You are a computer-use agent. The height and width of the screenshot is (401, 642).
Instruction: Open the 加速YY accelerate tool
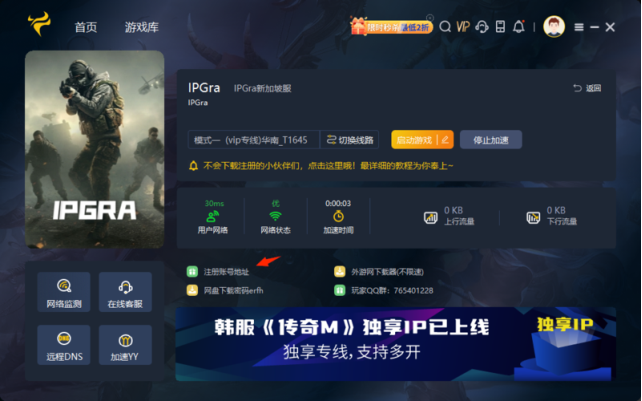[x=125, y=345]
